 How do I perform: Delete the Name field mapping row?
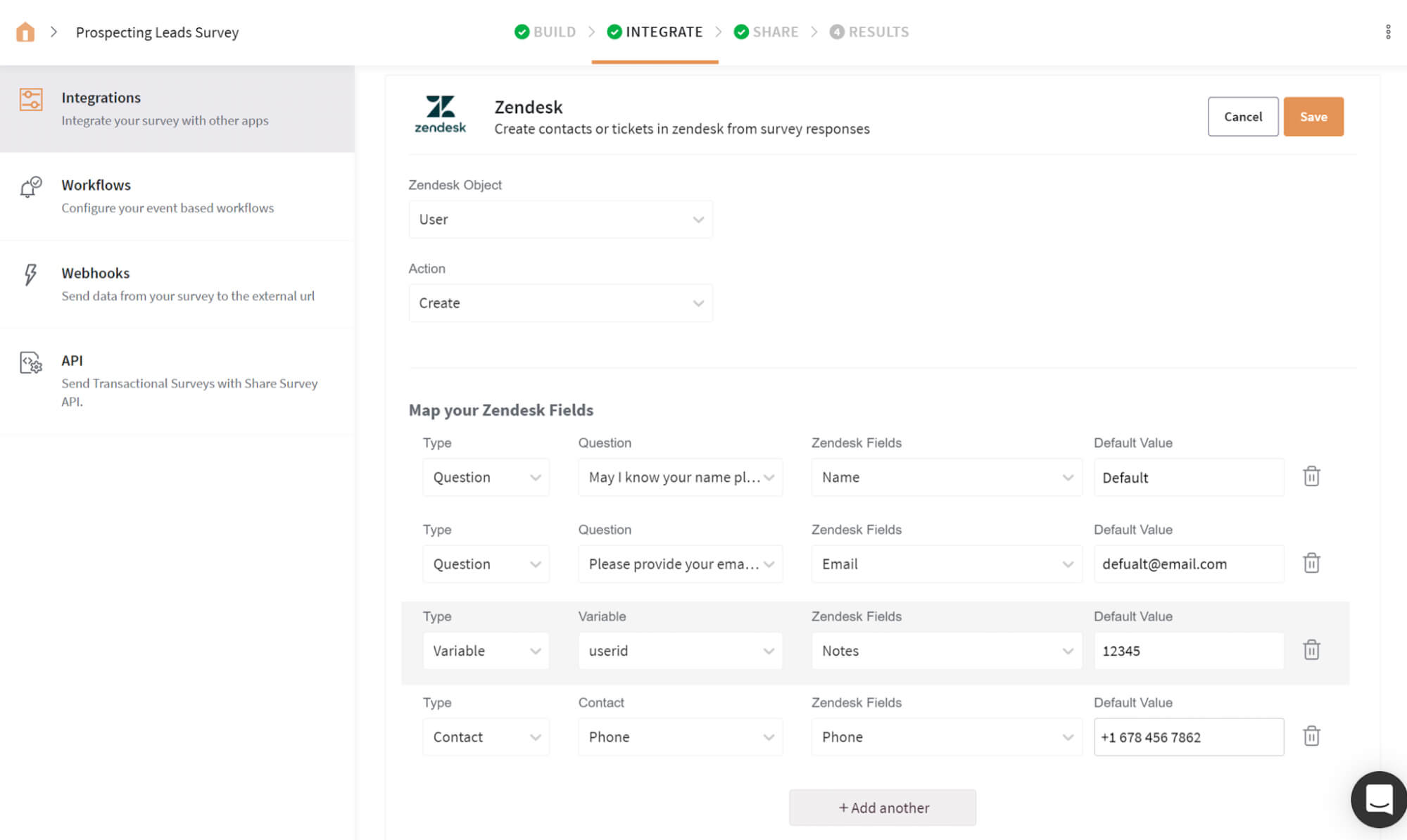point(1311,476)
